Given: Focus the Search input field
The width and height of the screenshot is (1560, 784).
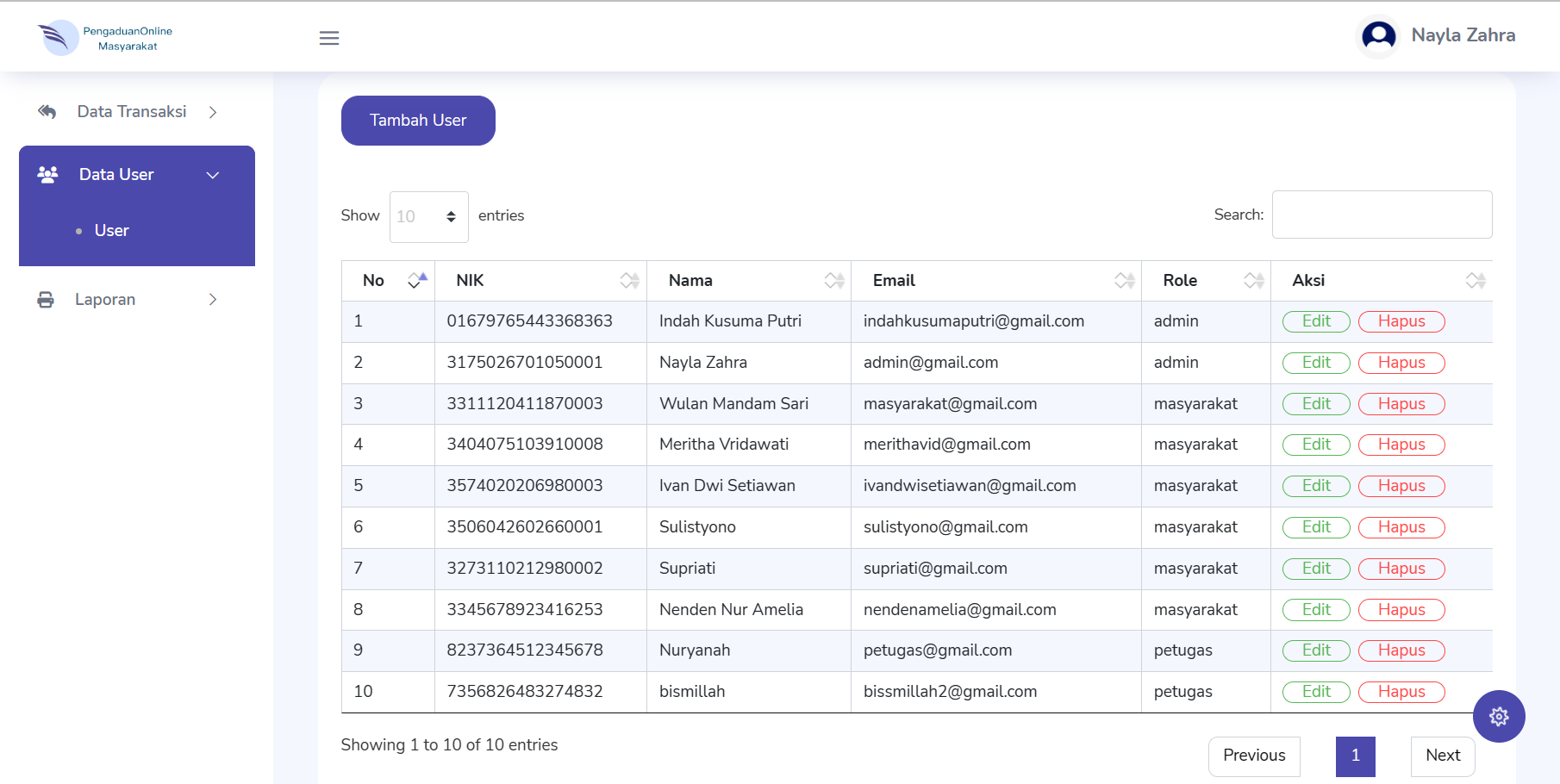Looking at the screenshot, I should 1382,215.
